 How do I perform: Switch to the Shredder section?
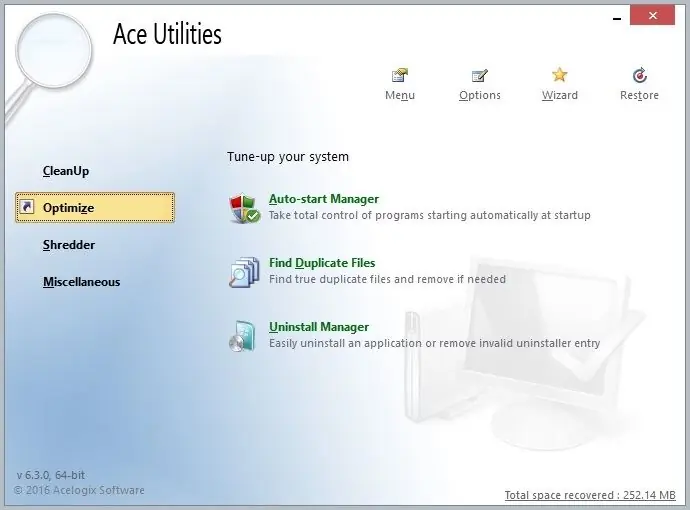coord(69,245)
